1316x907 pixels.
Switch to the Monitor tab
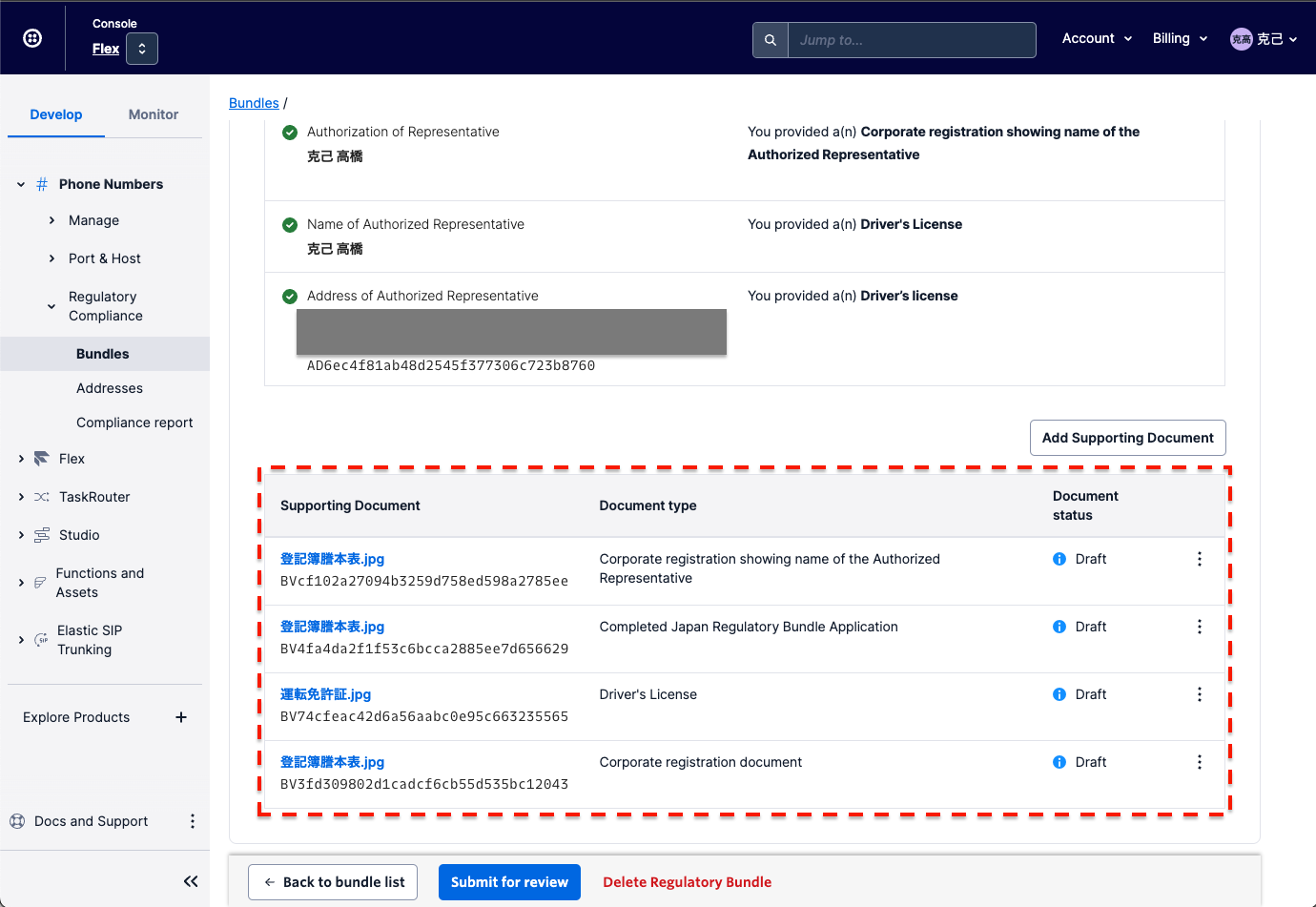[x=154, y=114]
